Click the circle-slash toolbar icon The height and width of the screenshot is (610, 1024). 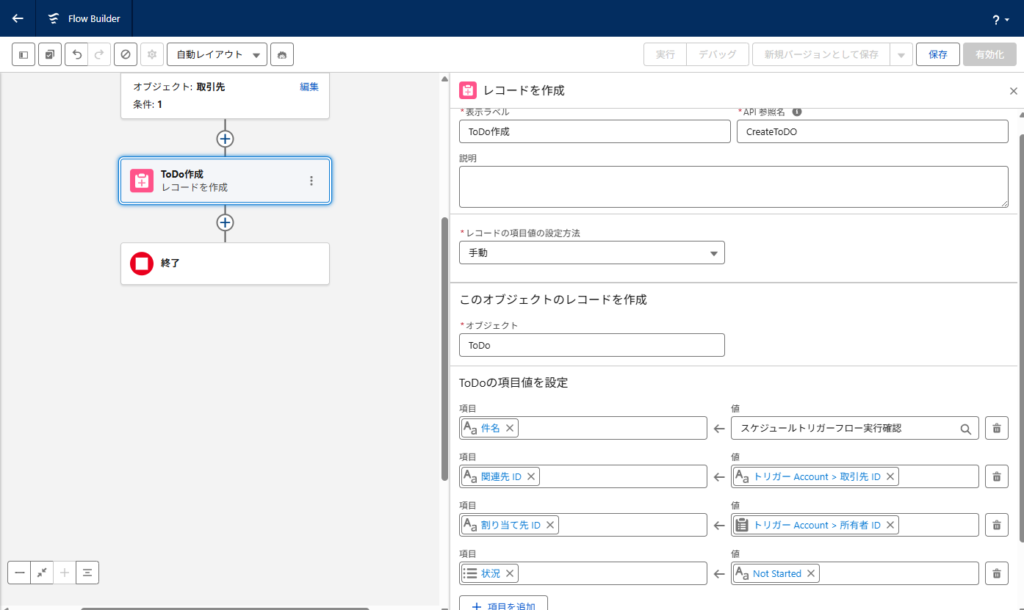tap(125, 54)
